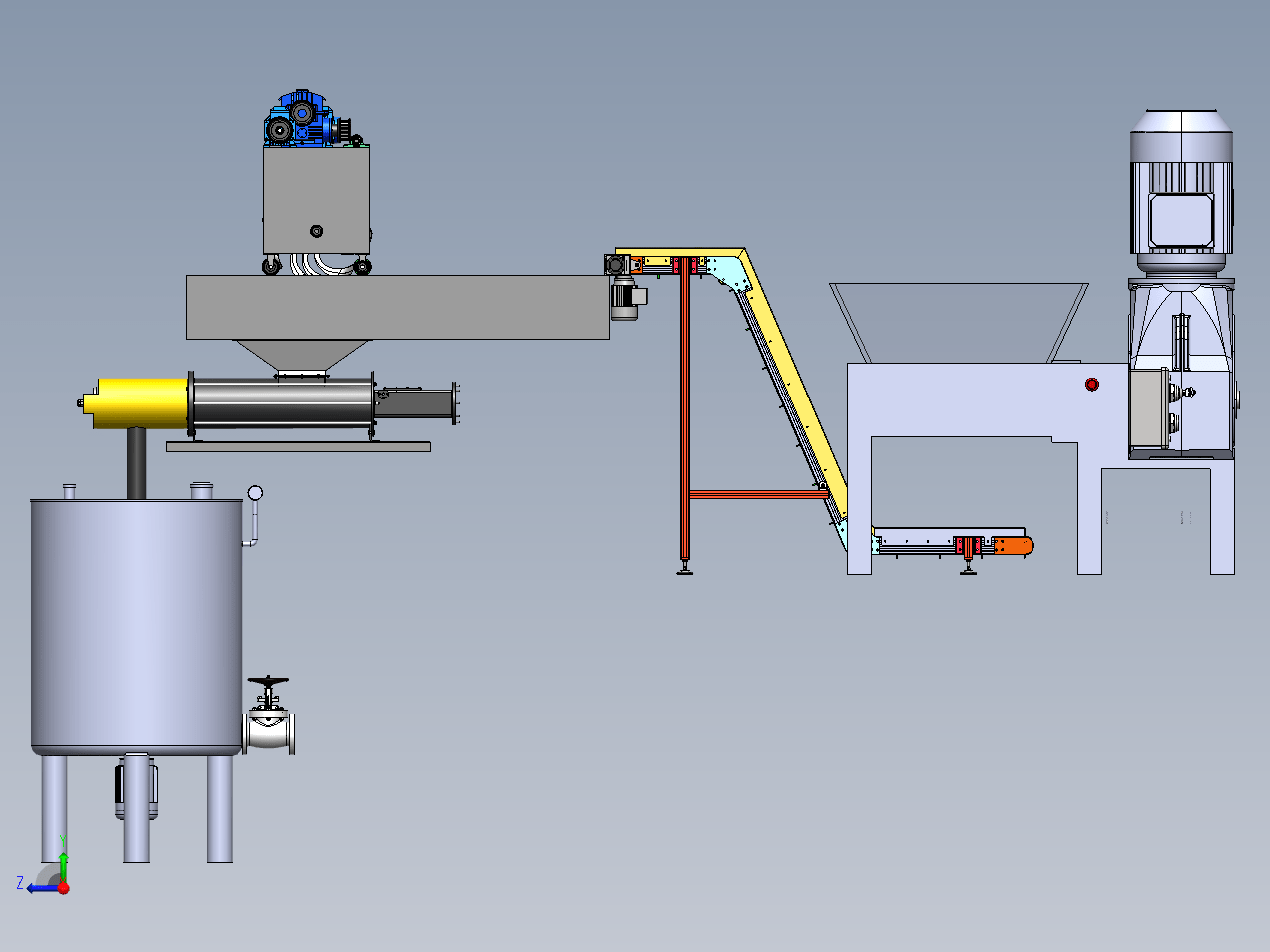Image resolution: width=1270 pixels, height=952 pixels.
Task: Click the gray cart box under blue motor
Action: pyautogui.click(x=316, y=201)
